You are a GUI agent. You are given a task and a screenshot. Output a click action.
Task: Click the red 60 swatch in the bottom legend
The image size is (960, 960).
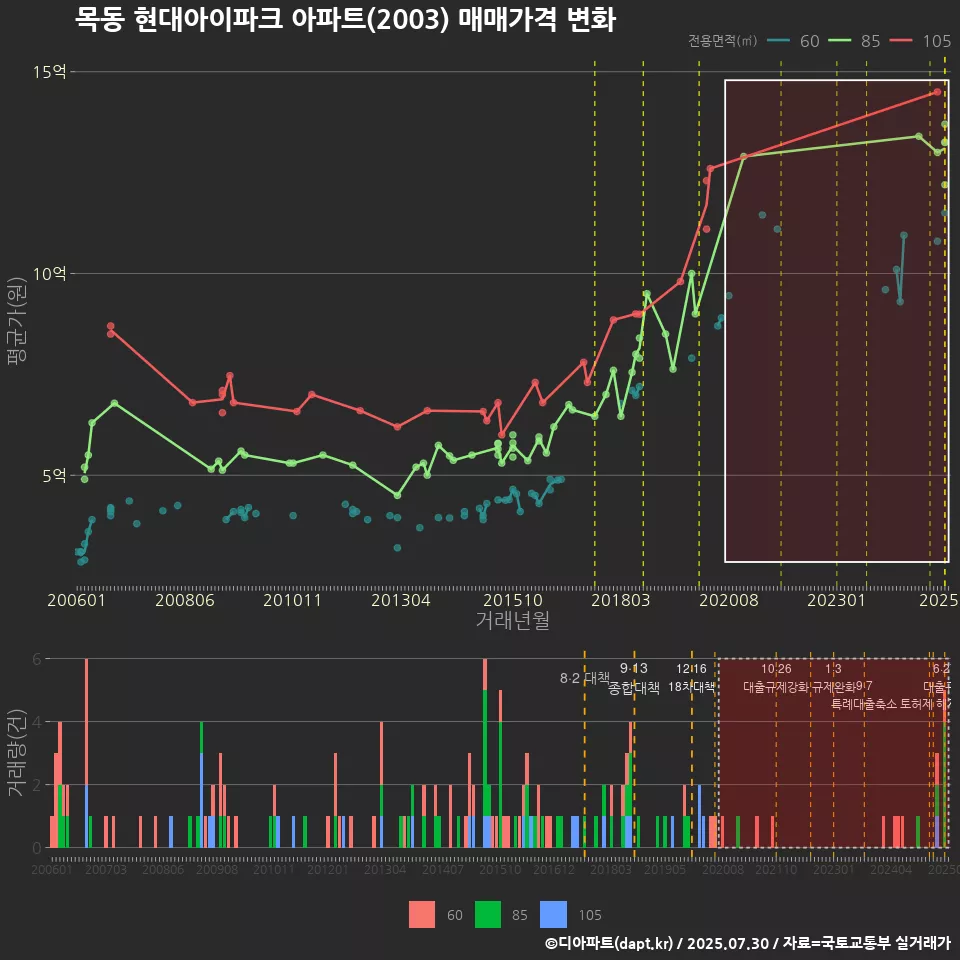tap(422, 915)
